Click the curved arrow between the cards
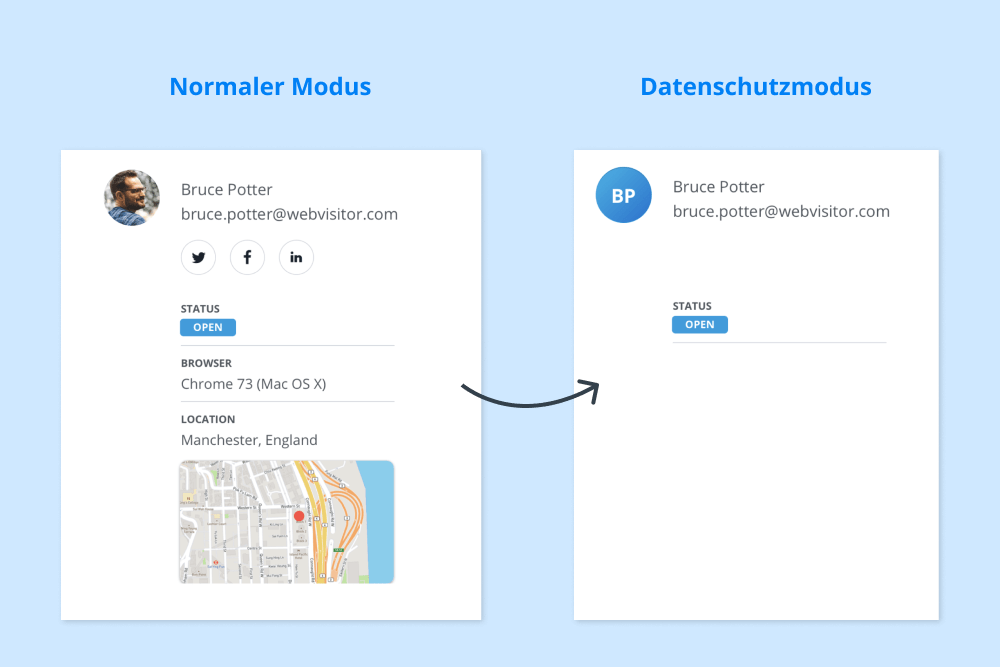The height and width of the screenshot is (667, 1000). [x=530, y=394]
